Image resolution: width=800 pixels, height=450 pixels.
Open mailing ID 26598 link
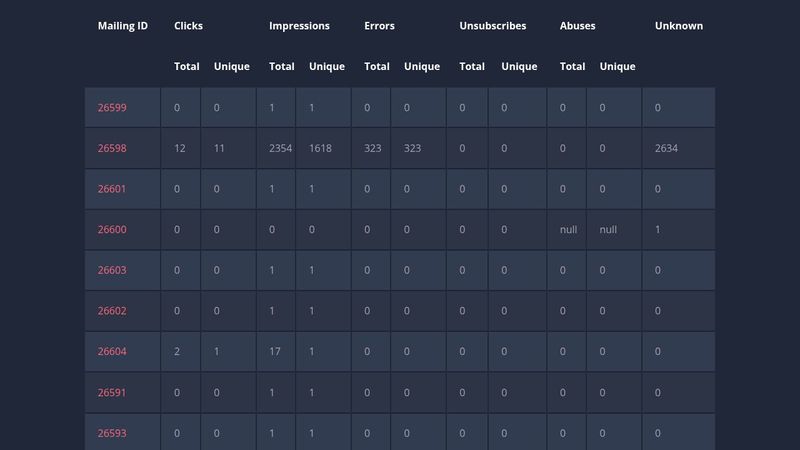112,148
